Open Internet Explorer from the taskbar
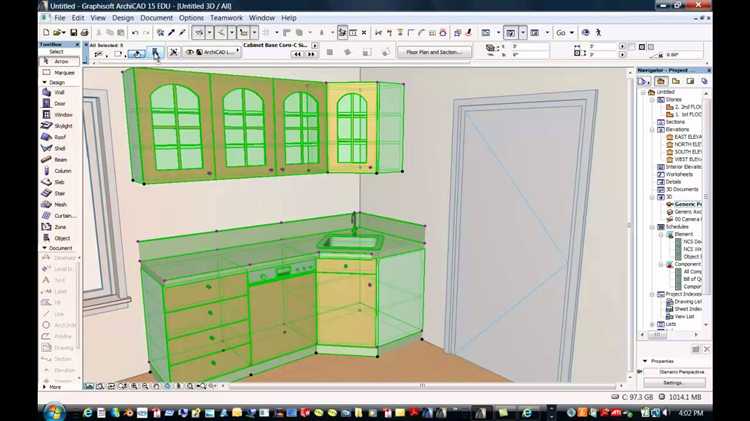 tap(88, 412)
